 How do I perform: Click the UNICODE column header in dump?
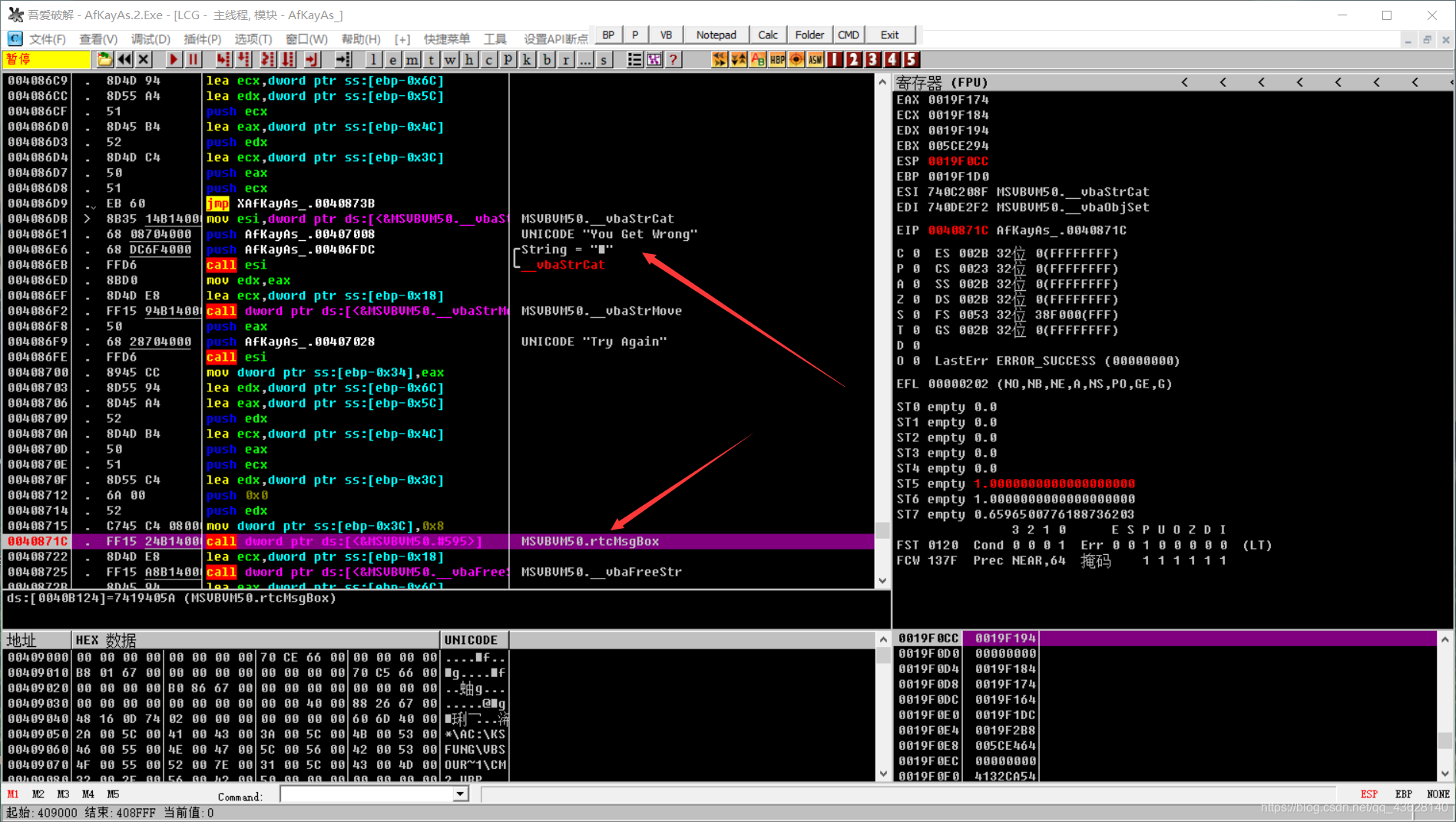[x=474, y=640]
